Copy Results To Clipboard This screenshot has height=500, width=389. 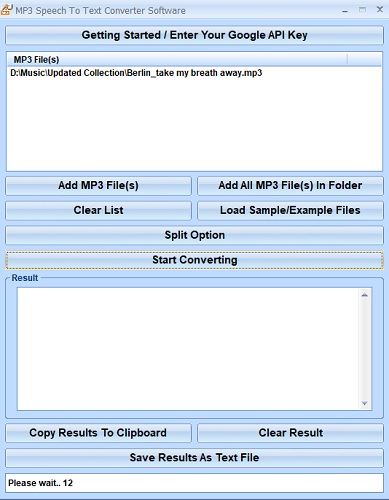click(x=98, y=433)
